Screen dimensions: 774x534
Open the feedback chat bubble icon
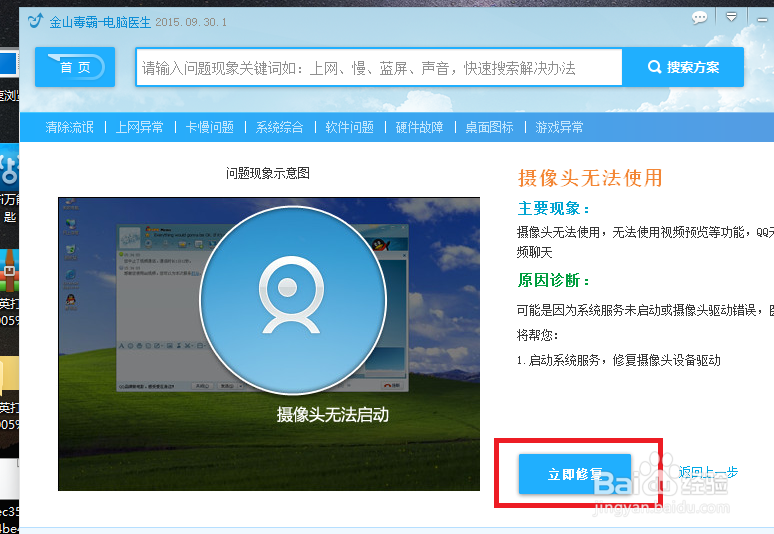pyautogui.click(x=699, y=18)
